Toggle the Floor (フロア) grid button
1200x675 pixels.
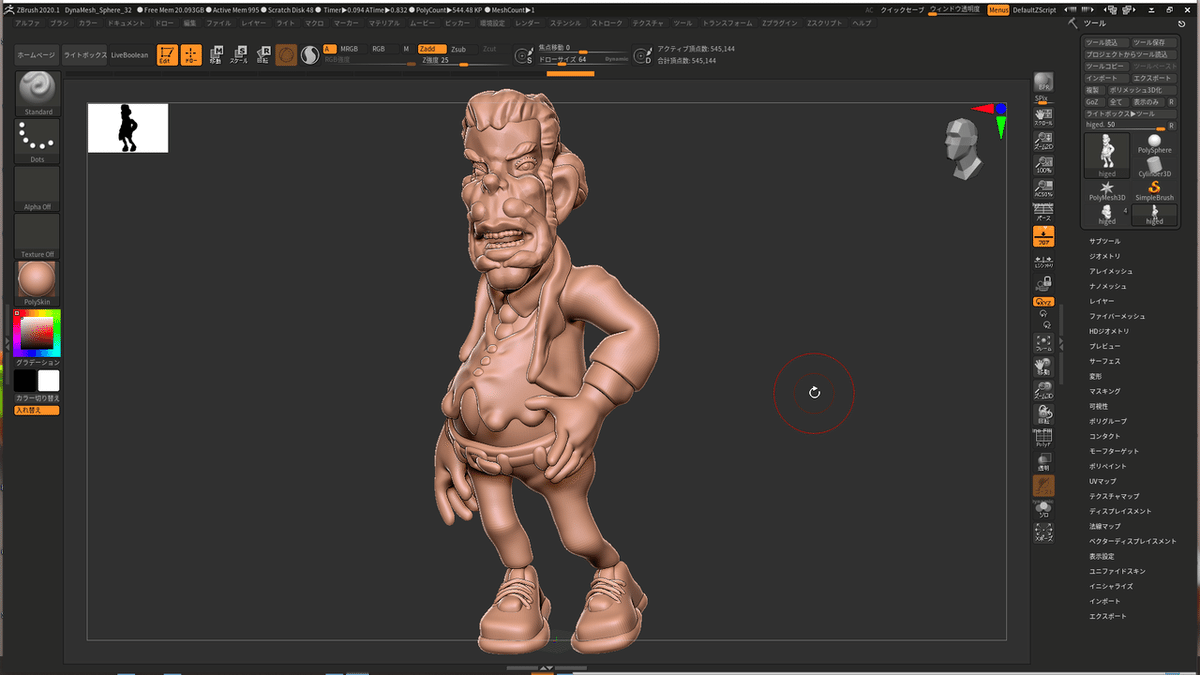[1043, 236]
